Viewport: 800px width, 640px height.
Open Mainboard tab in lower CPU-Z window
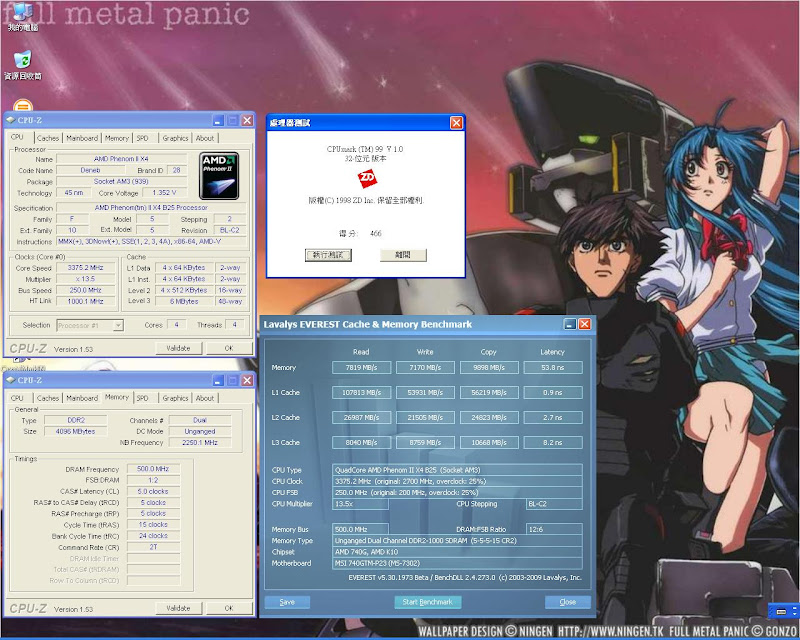[82, 398]
